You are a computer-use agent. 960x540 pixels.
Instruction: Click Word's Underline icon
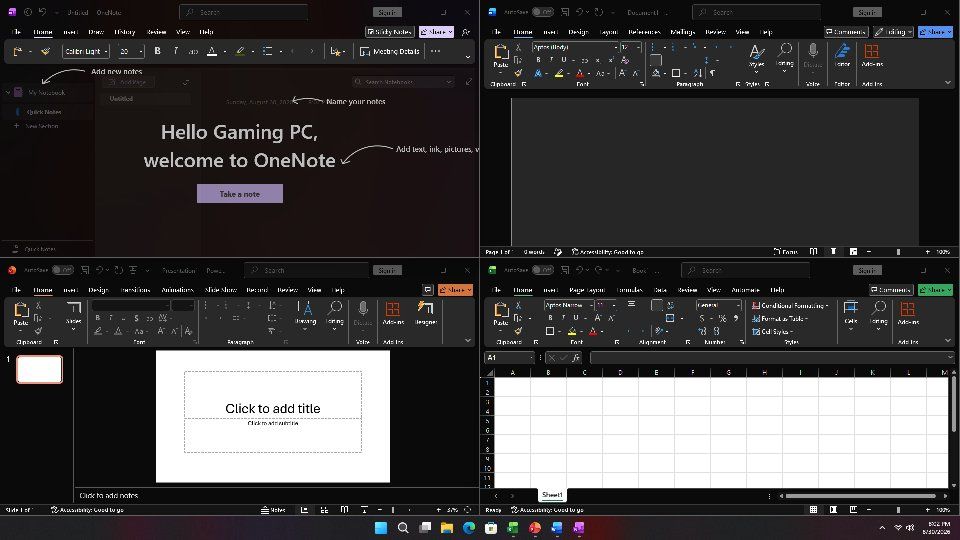click(564, 60)
